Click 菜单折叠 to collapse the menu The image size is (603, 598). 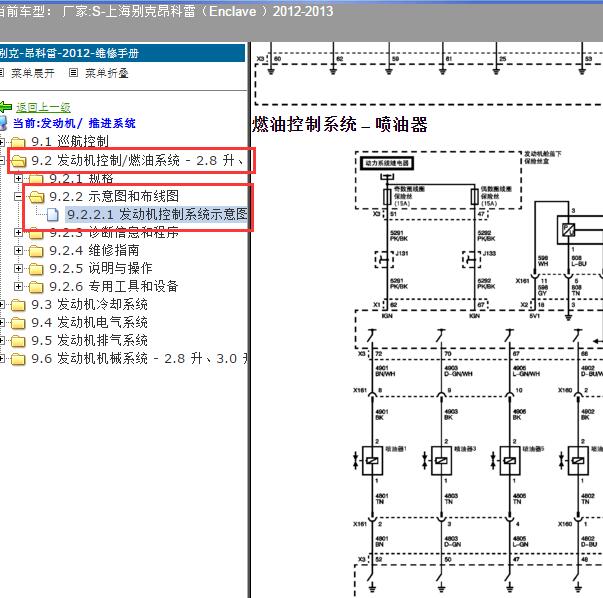(107, 73)
